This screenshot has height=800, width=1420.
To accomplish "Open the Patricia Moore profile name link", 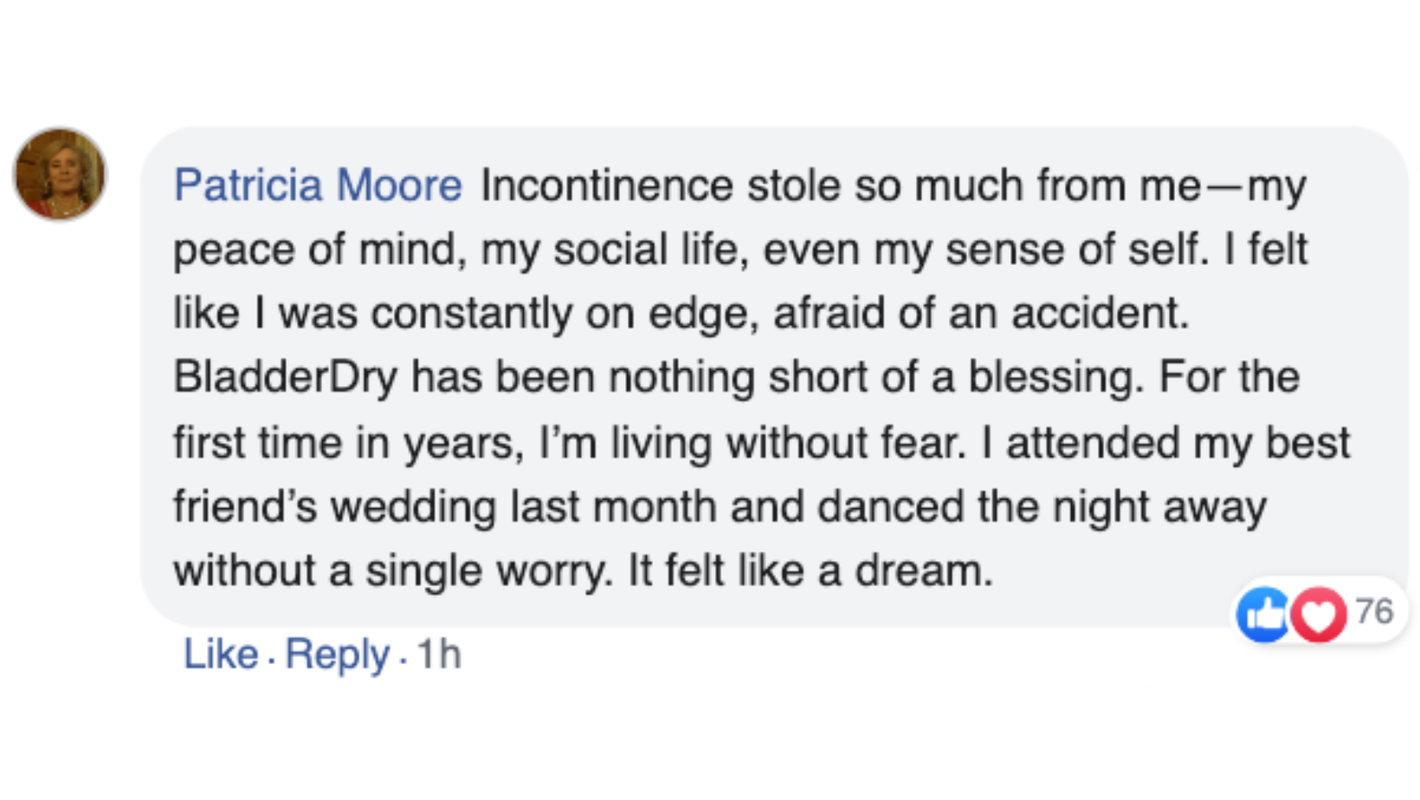I will pyautogui.click(x=318, y=187).
